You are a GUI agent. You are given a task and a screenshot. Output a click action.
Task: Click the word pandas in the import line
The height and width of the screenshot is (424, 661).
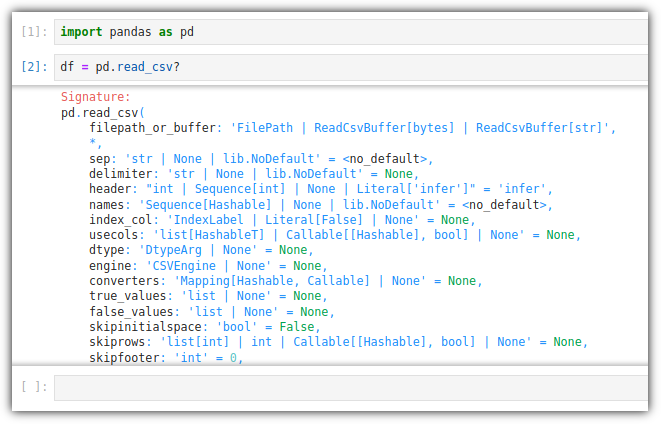tap(130, 32)
